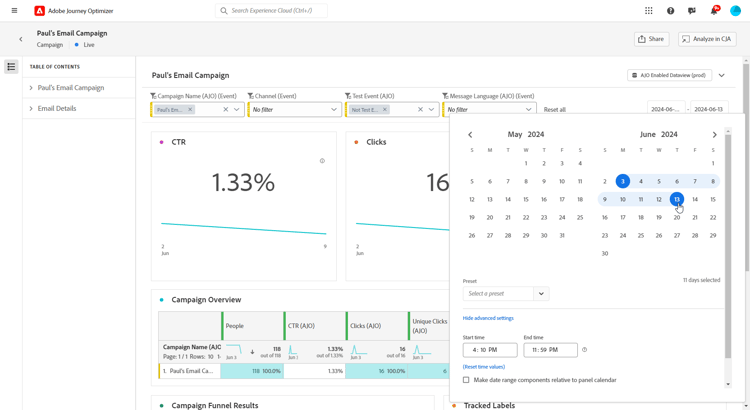Toggle the table of contents panel icon
Screen dimensions: 750x410
pyautogui.click(x=11, y=66)
